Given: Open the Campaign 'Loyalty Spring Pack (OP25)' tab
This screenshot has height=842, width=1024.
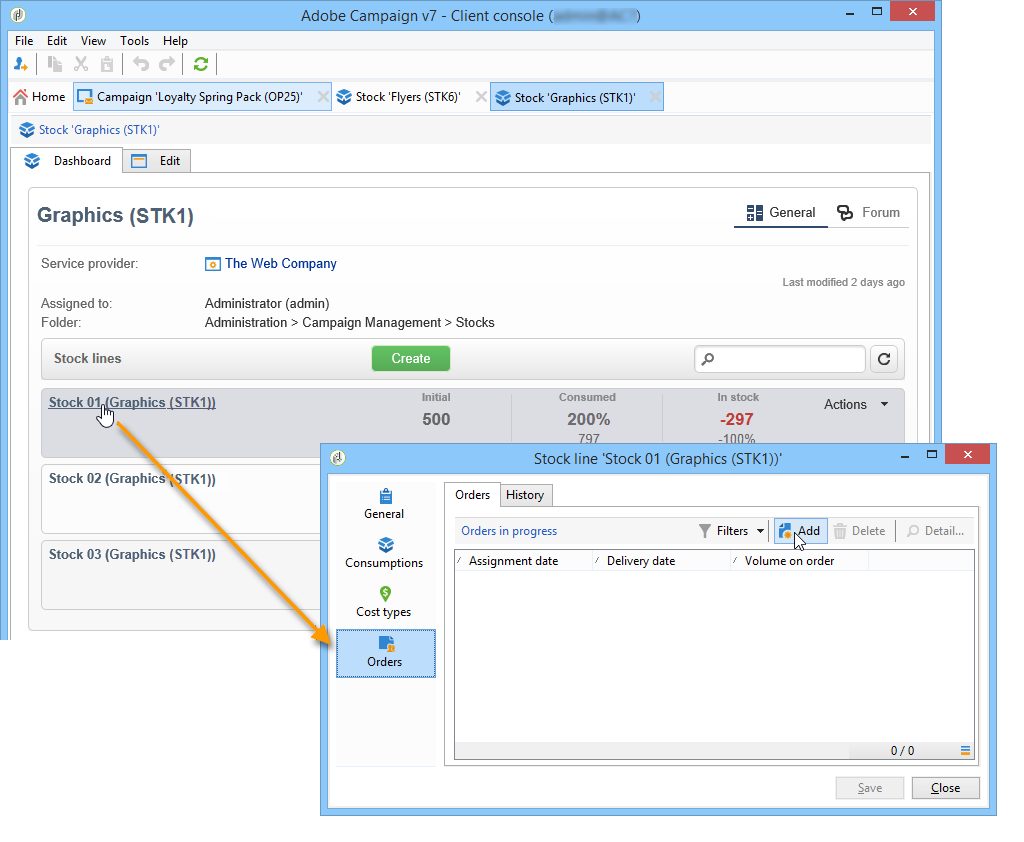Looking at the screenshot, I should (x=202, y=97).
